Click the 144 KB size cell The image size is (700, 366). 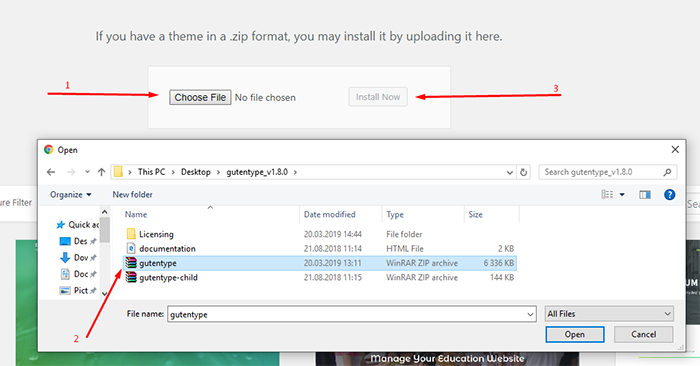[x=502, y=277]
